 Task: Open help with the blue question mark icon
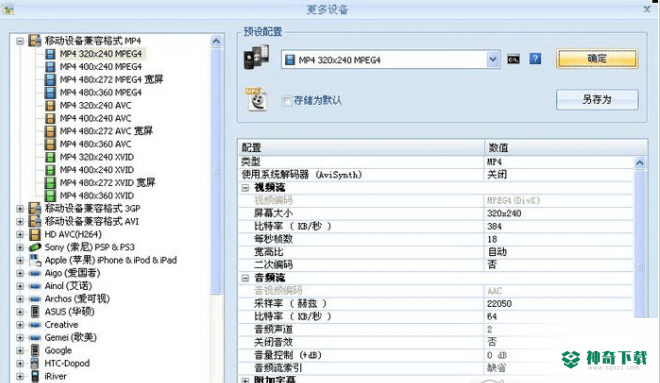click(x=535, y=59)
